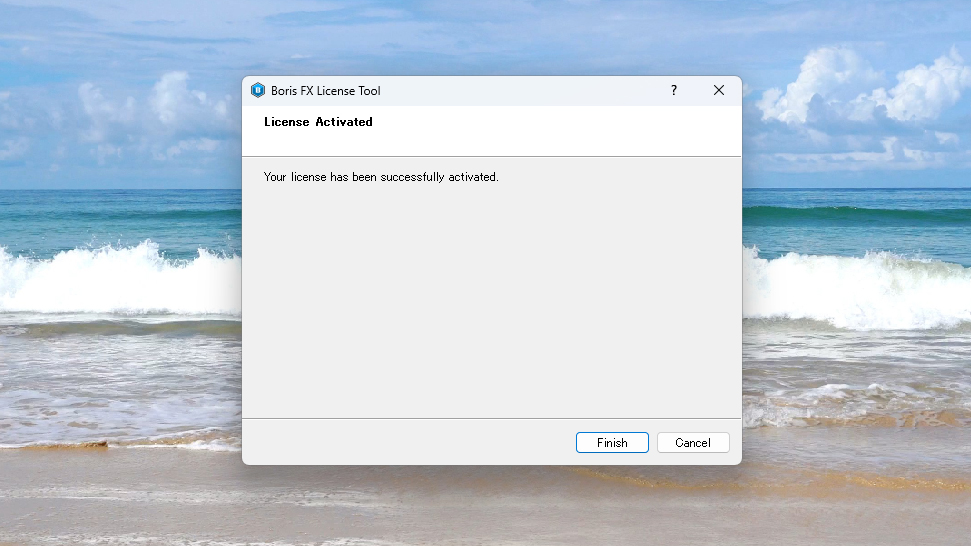Close the Boris FX License Tool dialog
Image resolution: width=971 pixels, height=546 pixels.
[x=718, y=90]
